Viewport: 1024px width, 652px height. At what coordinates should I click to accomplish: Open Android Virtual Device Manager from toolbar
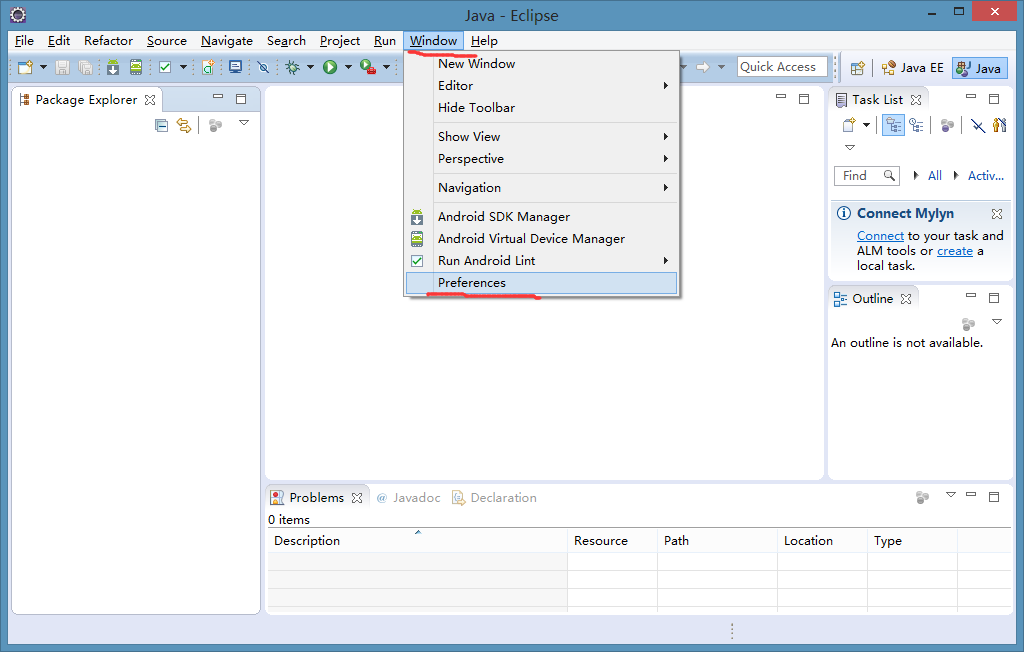coord(135,67)
